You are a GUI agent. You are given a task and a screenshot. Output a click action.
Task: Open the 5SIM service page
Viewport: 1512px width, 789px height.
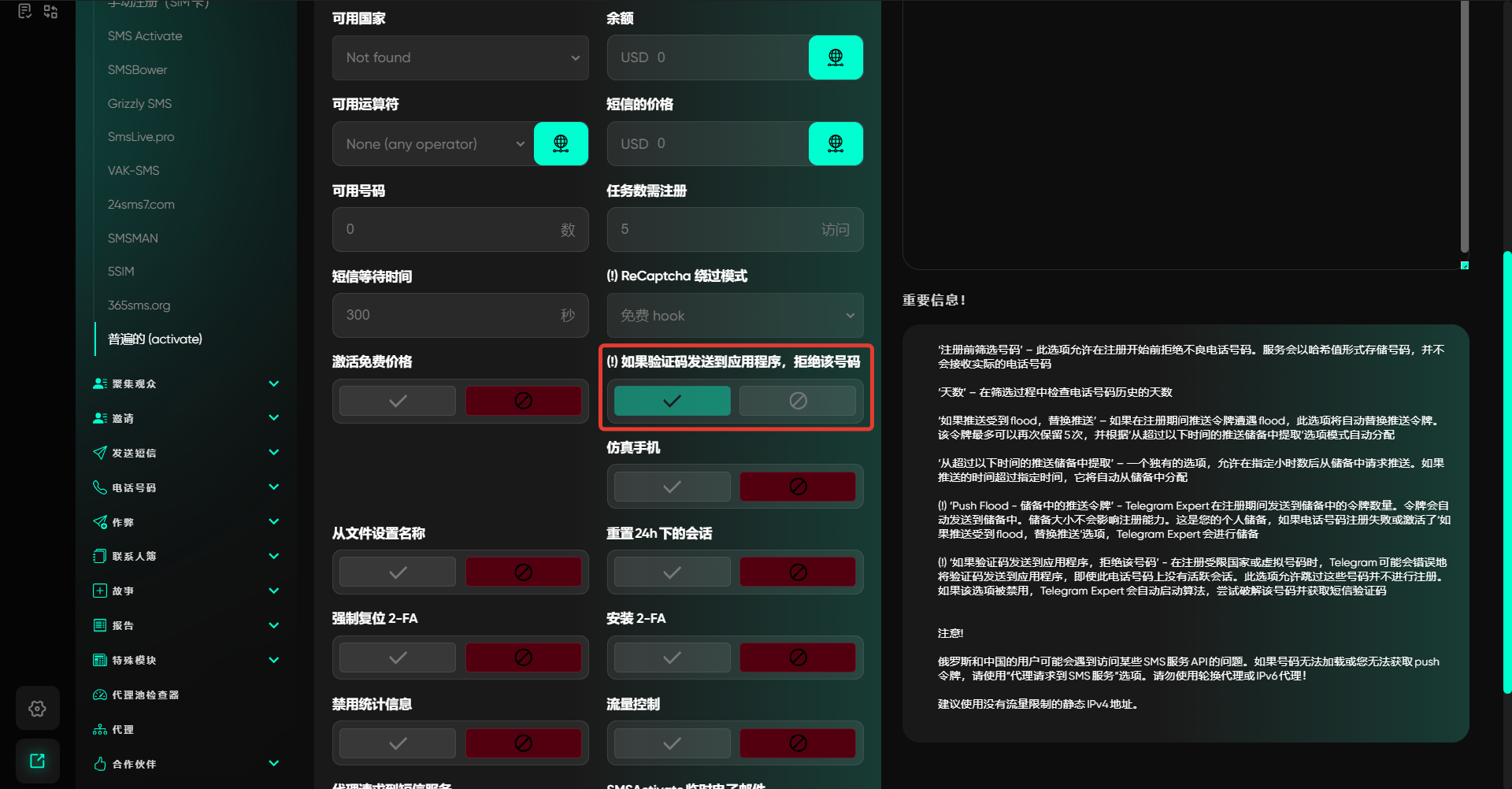(x=121, y=271)
